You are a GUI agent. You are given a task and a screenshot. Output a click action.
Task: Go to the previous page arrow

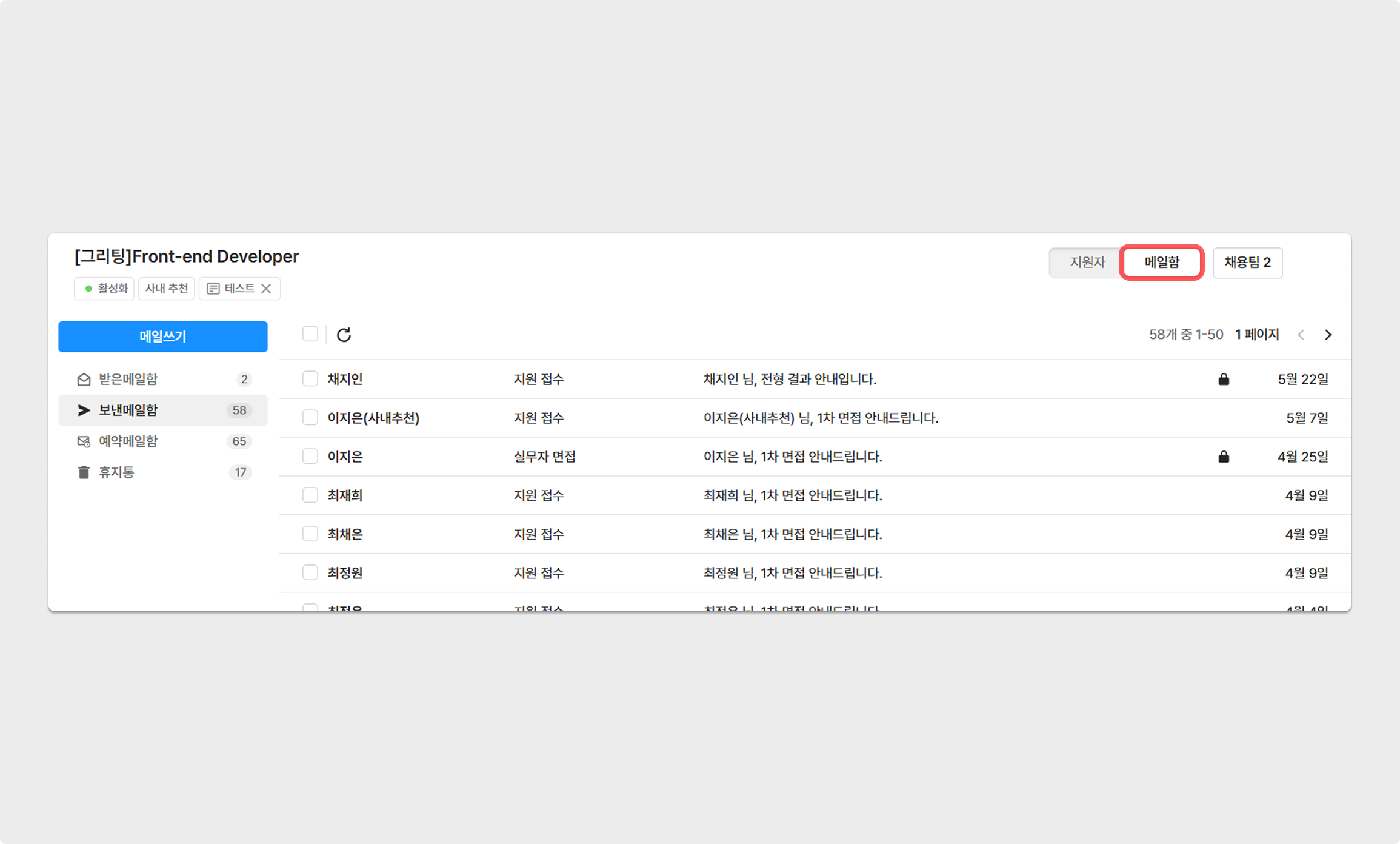(x=1301, y=335)
